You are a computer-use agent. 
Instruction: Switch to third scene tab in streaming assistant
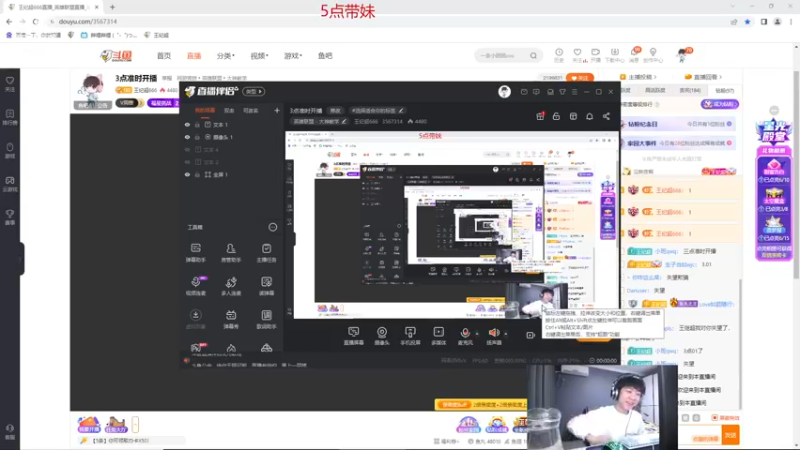251,110
